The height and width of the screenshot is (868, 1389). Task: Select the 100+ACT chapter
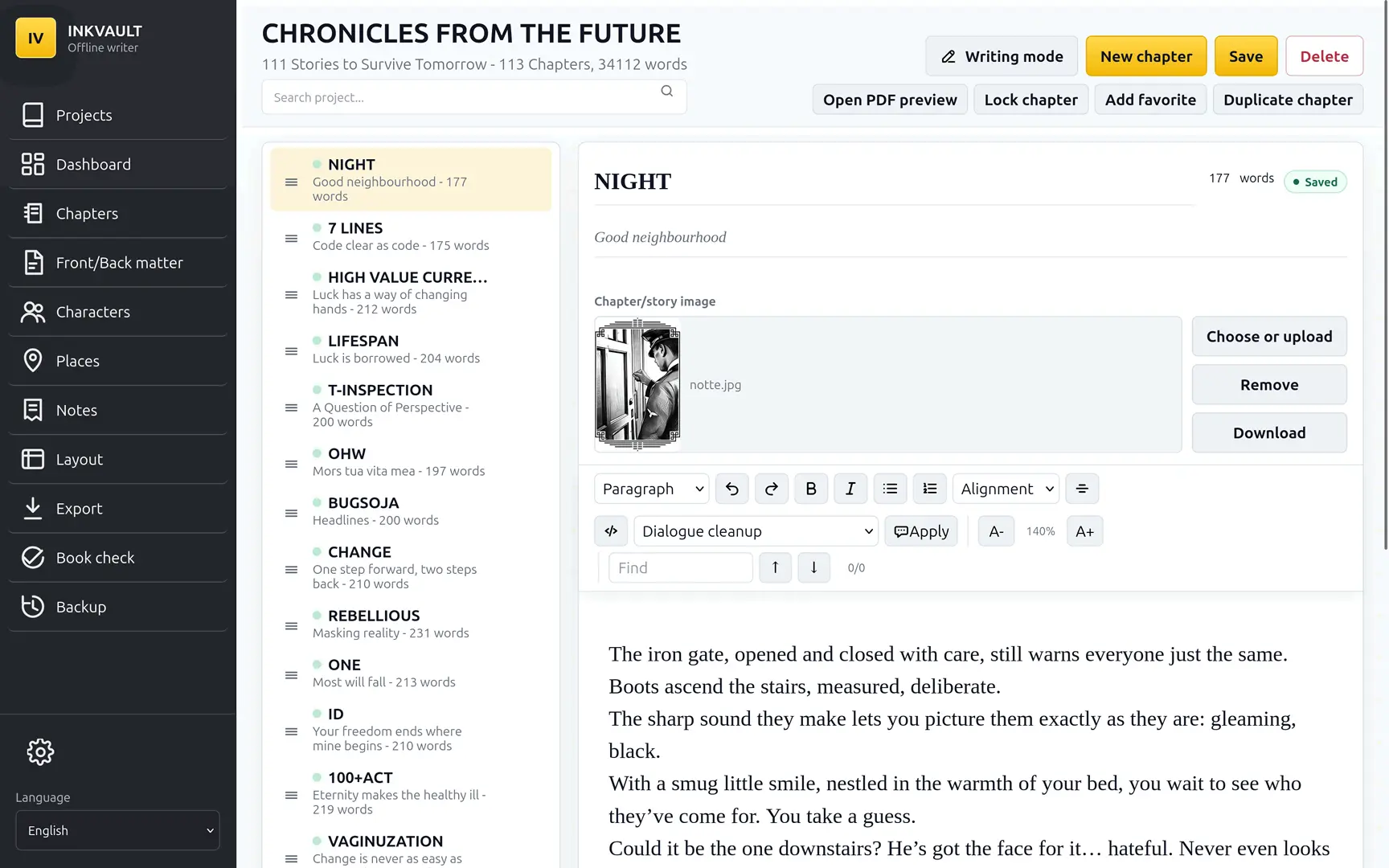pos(411,792)
